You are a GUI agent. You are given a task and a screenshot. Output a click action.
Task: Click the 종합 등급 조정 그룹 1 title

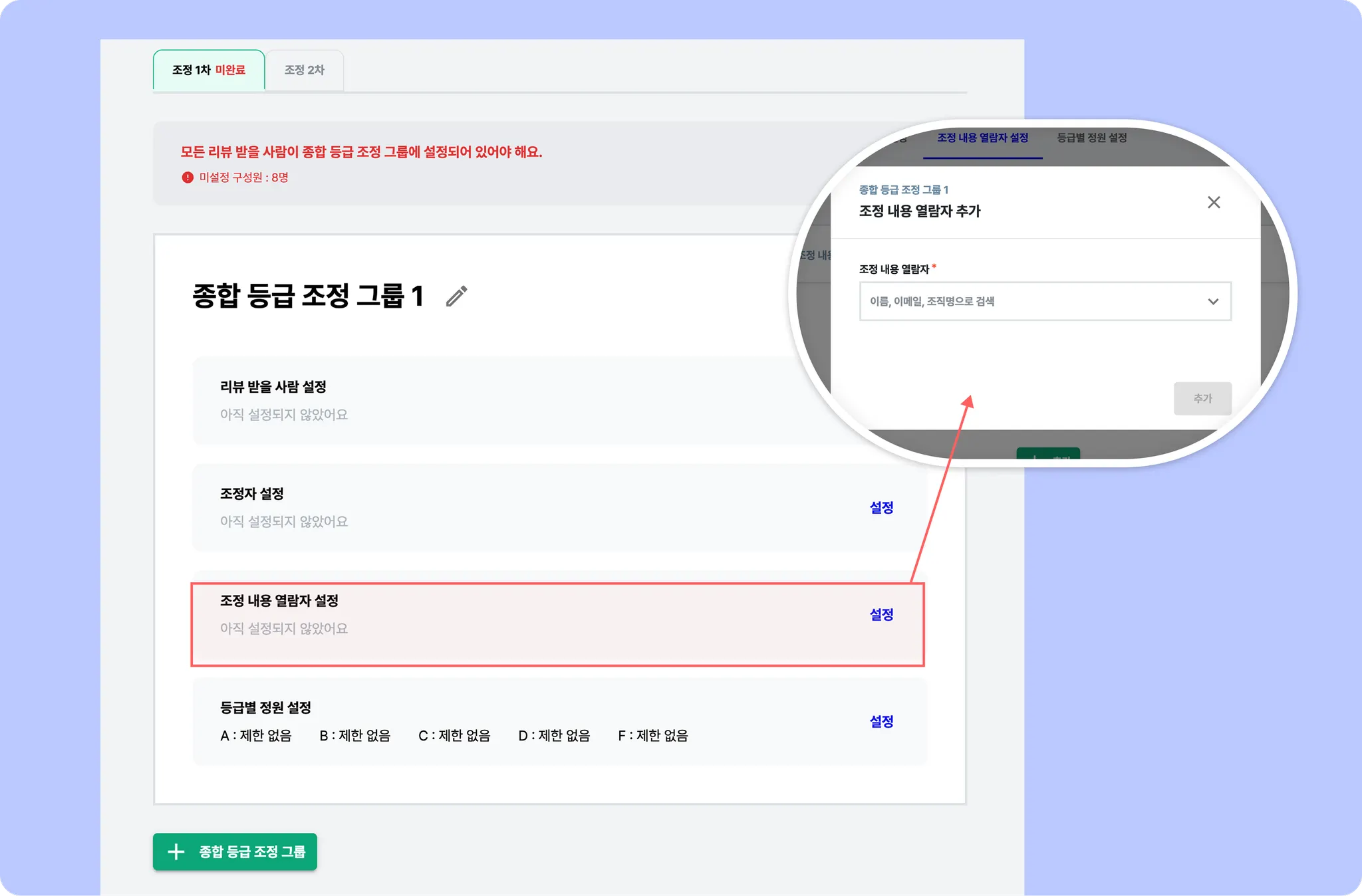click(x=307, y=296)
